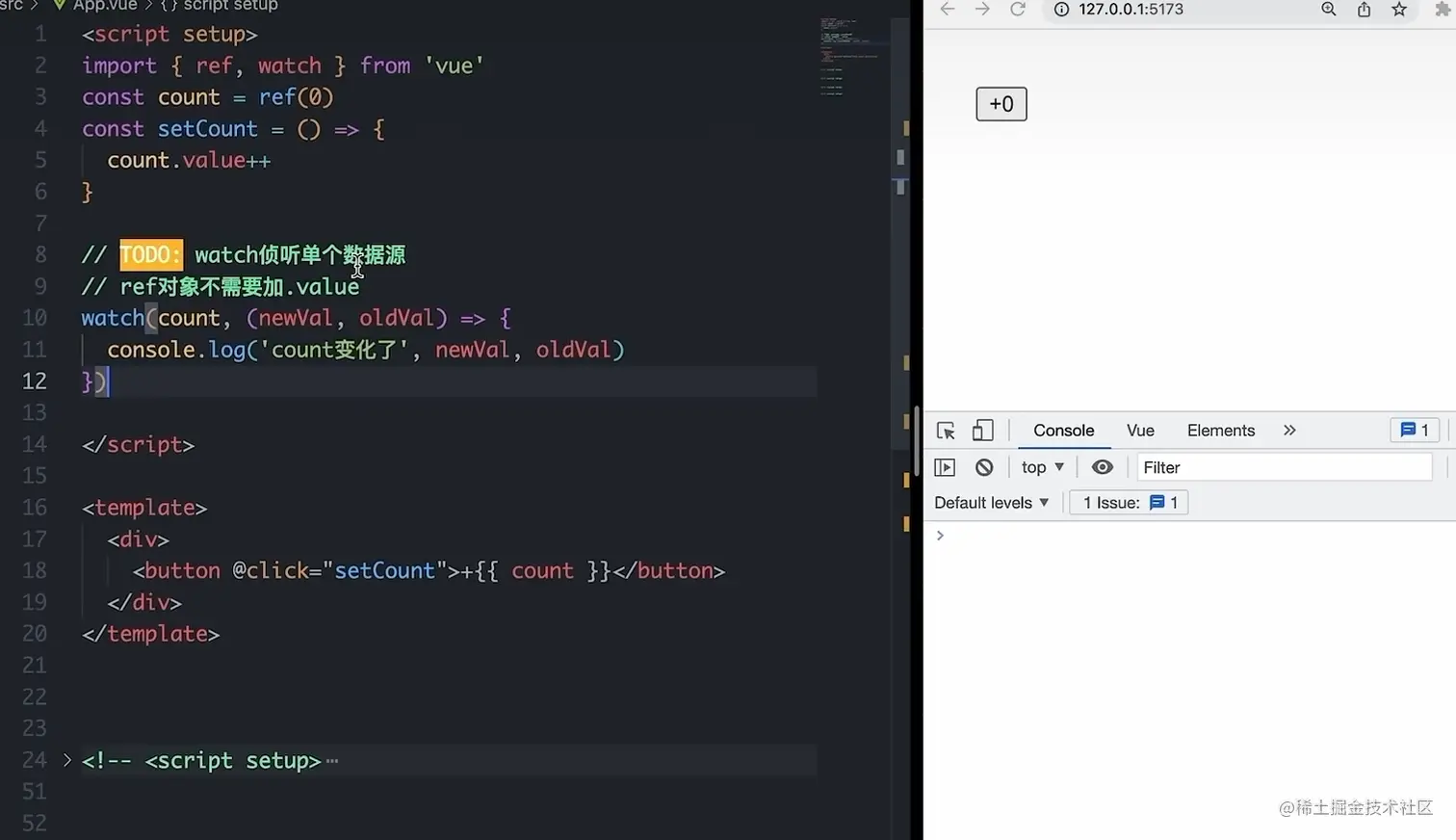Click line number 12 in the gutter

tap(34, 381)
